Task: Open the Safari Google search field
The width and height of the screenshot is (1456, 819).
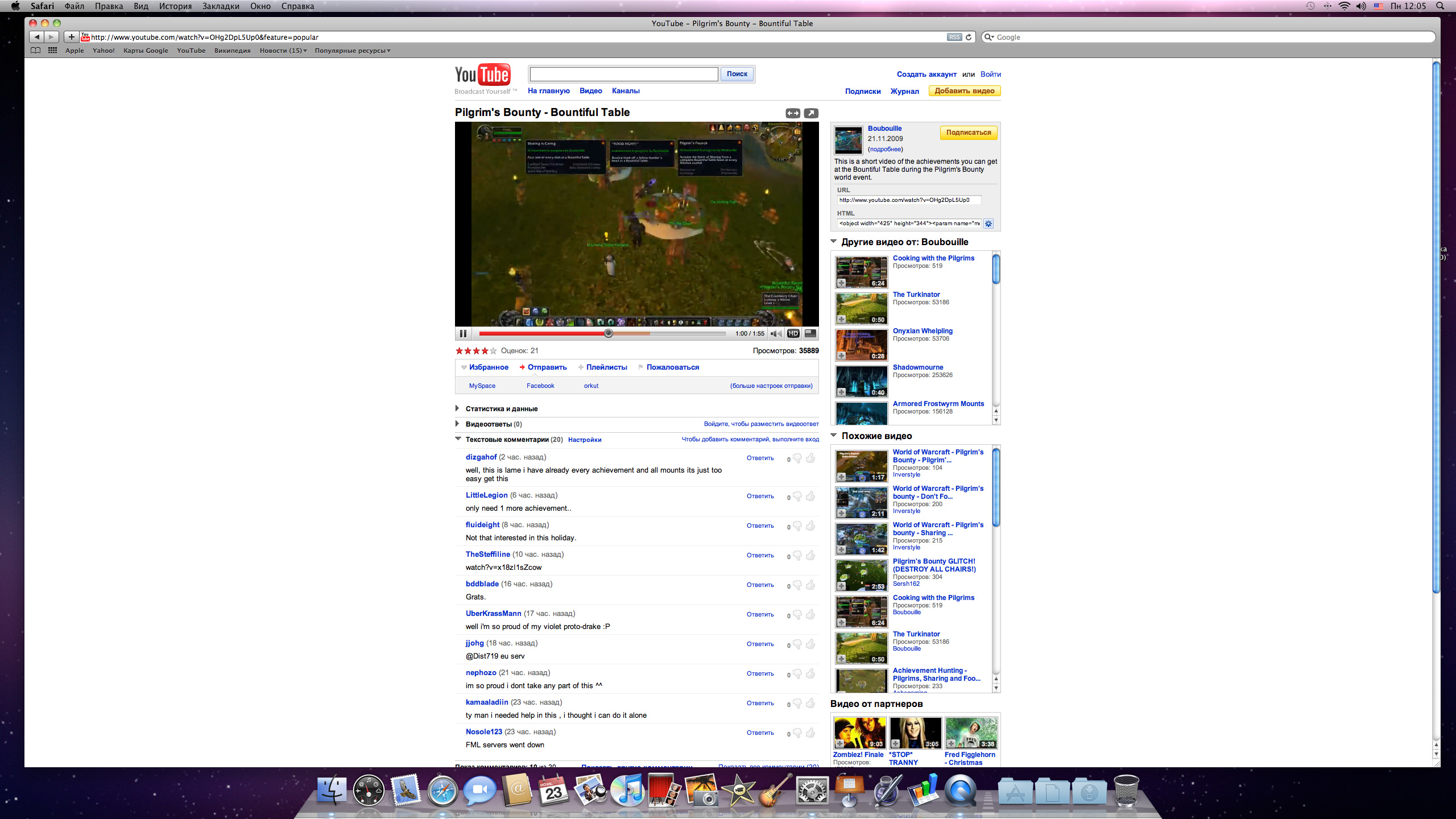Action: (1209, 37)
